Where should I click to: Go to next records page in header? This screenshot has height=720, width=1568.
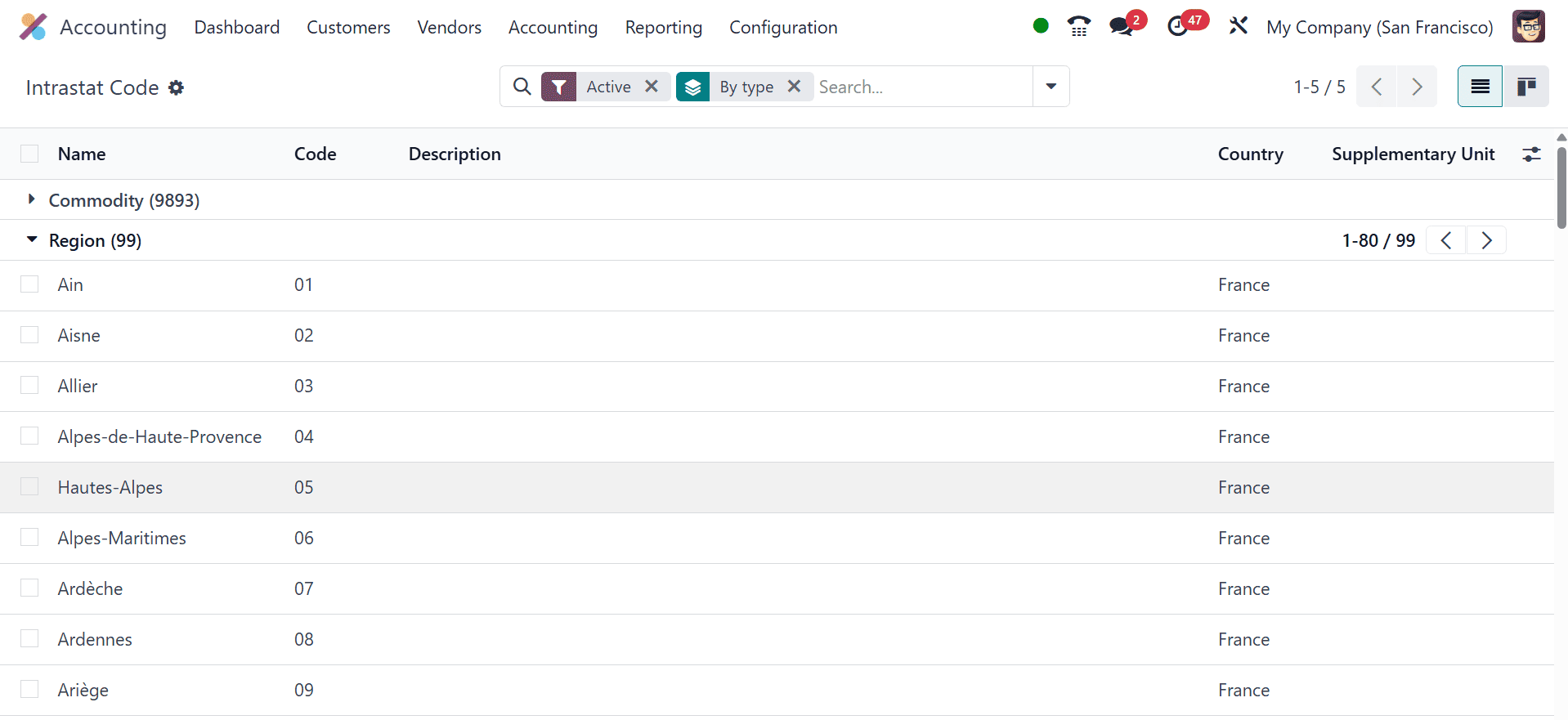pos(1418,87)
